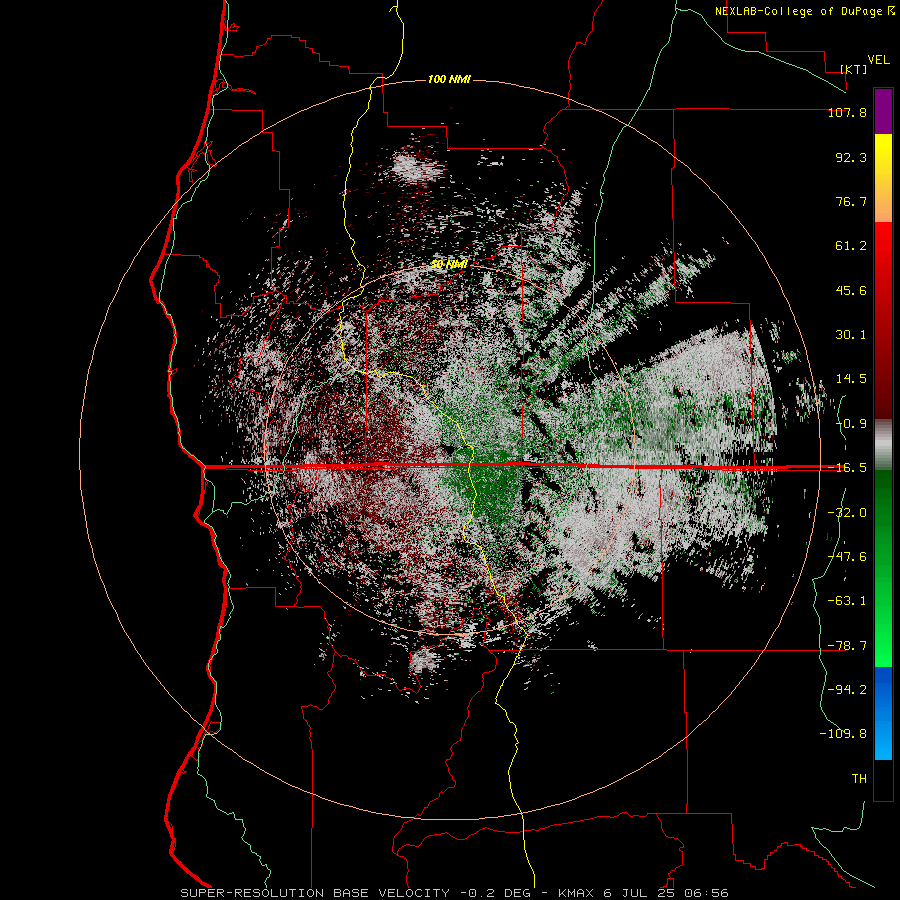Screen dimensions: 900x900
Task: Pick the purple segment of the velocity color bar
Action: pyautogui.click(x=883, y=111)
